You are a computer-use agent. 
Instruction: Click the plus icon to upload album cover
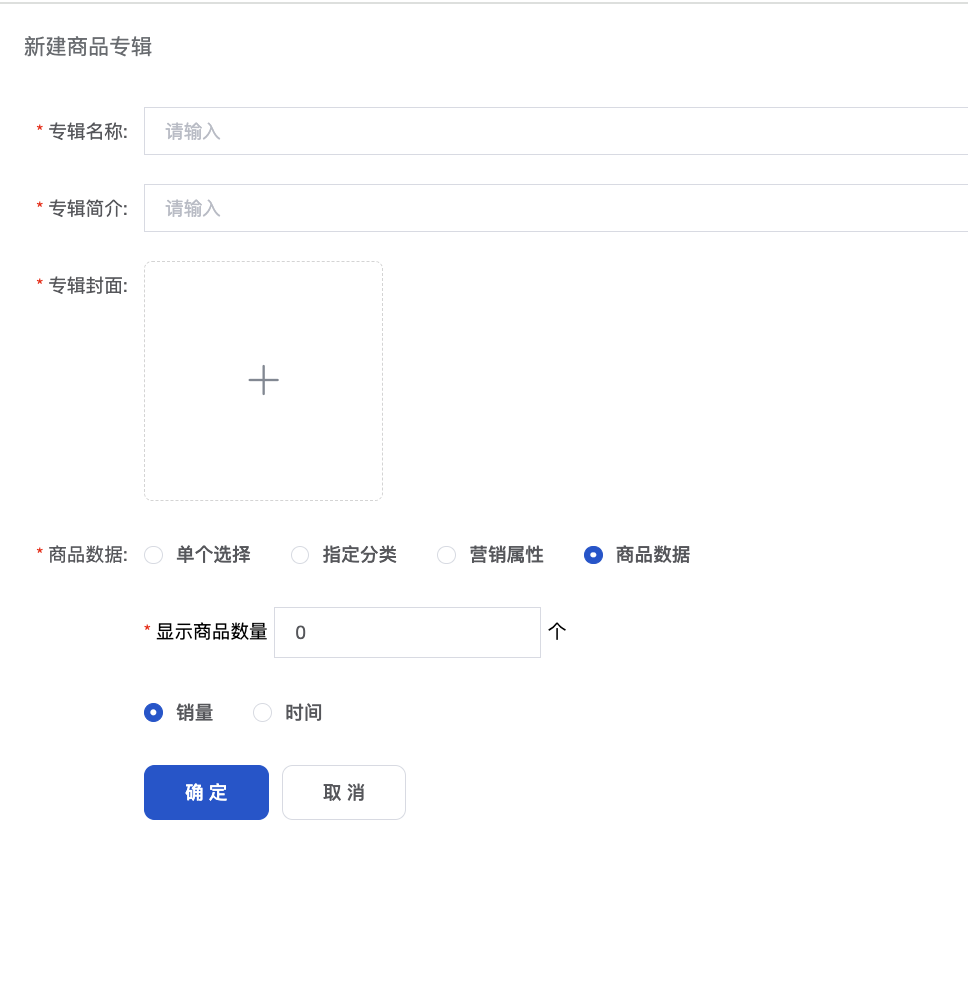click(263, 380)
